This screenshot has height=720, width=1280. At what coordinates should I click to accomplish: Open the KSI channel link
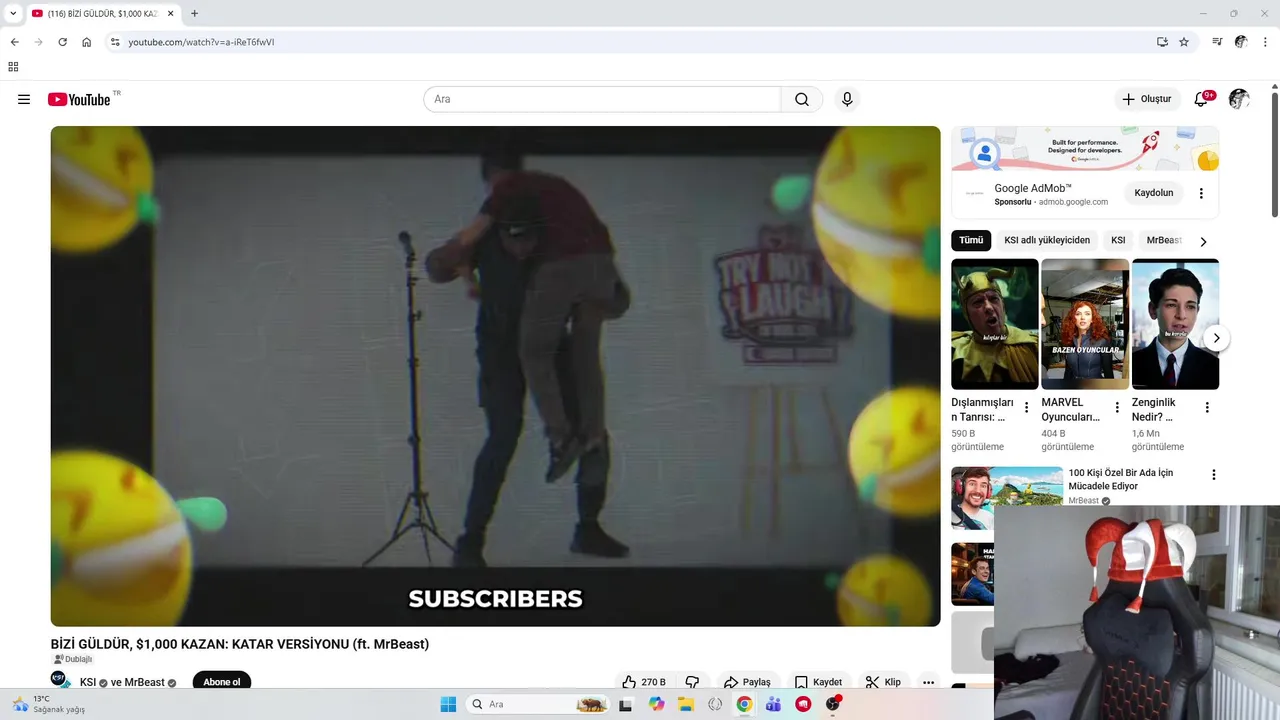pyautogui.click(x=88, y=682)
